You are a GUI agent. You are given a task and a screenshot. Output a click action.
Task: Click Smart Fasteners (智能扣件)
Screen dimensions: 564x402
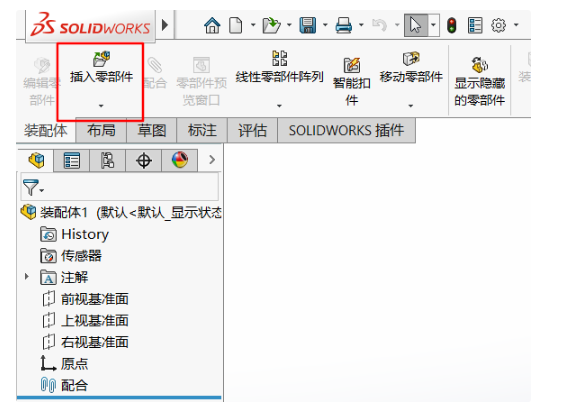click(351, 82)
